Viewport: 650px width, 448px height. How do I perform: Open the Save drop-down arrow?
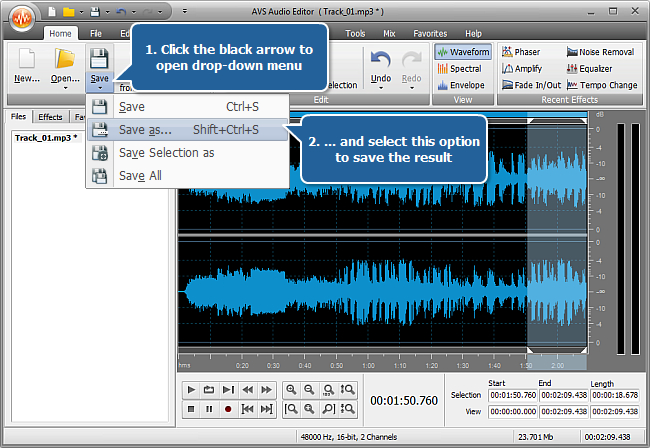tap(100, 88)
